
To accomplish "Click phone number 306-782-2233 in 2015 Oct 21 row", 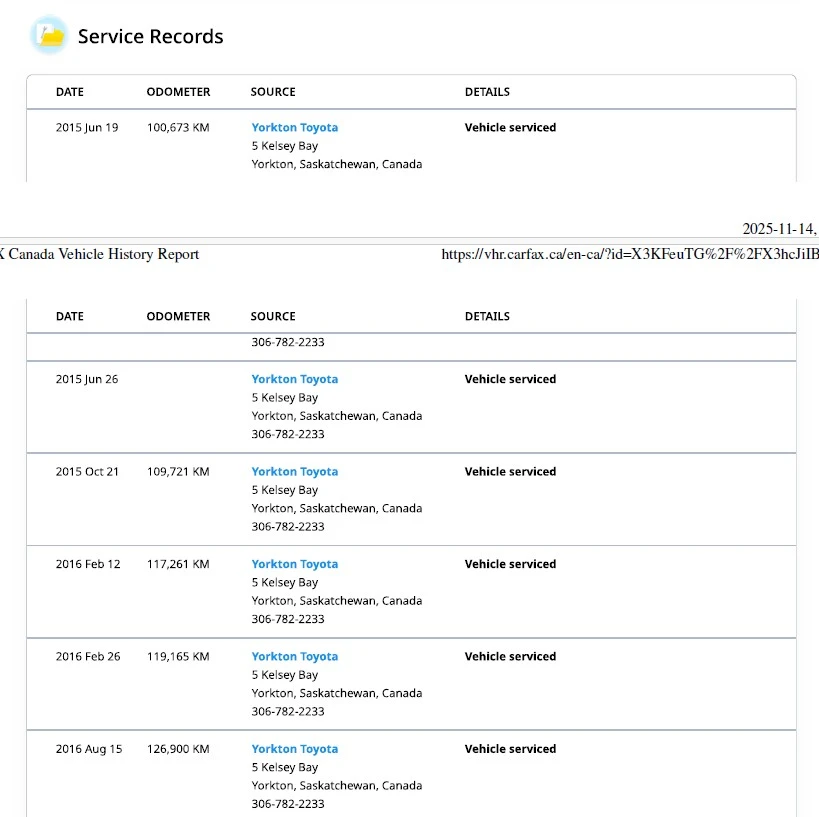I will click(288, 527).
